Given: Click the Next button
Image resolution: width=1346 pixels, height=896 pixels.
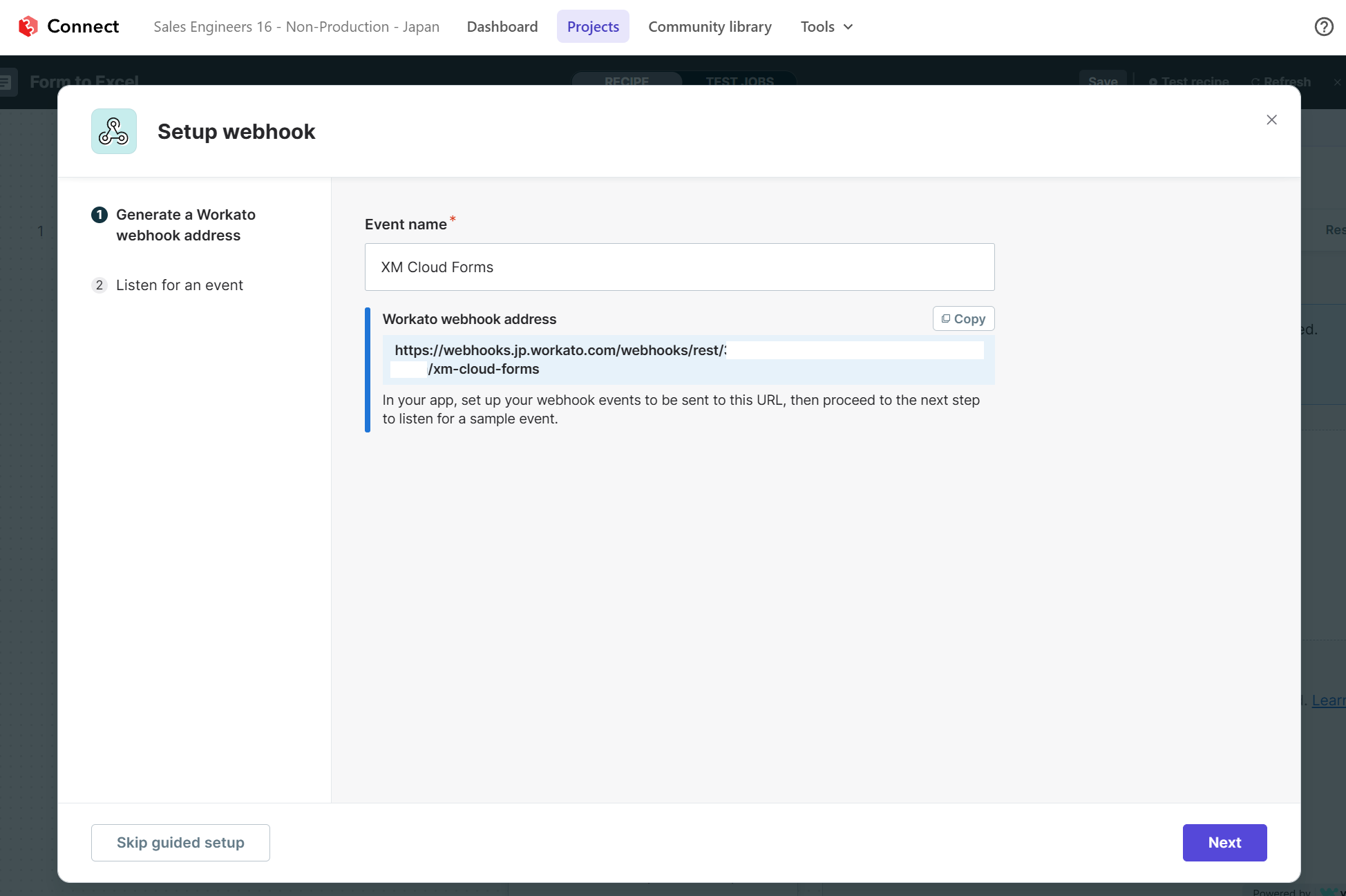Looking at the screenshot, I should 1224,842.
